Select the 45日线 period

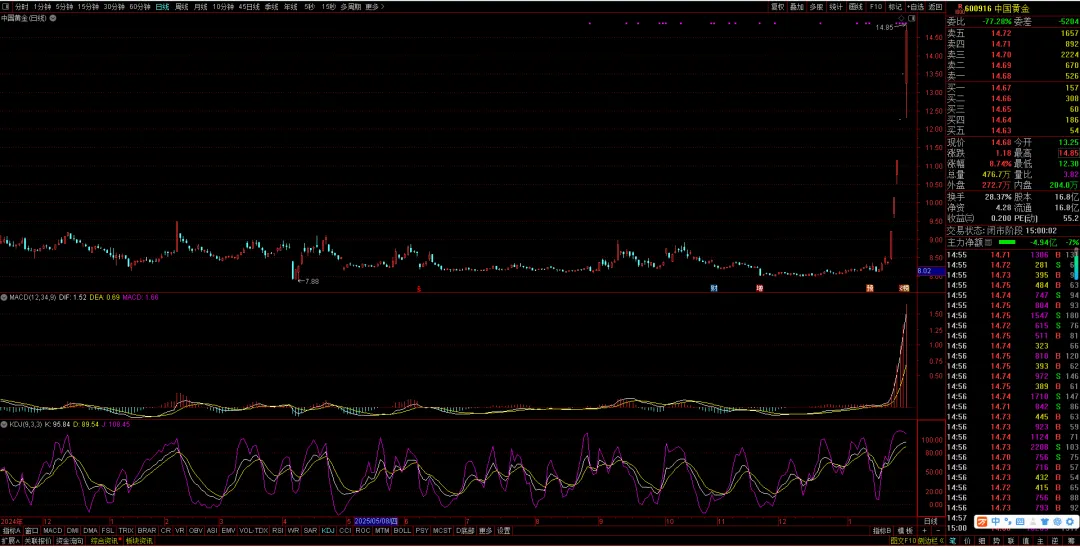click(x=249, y=7)
